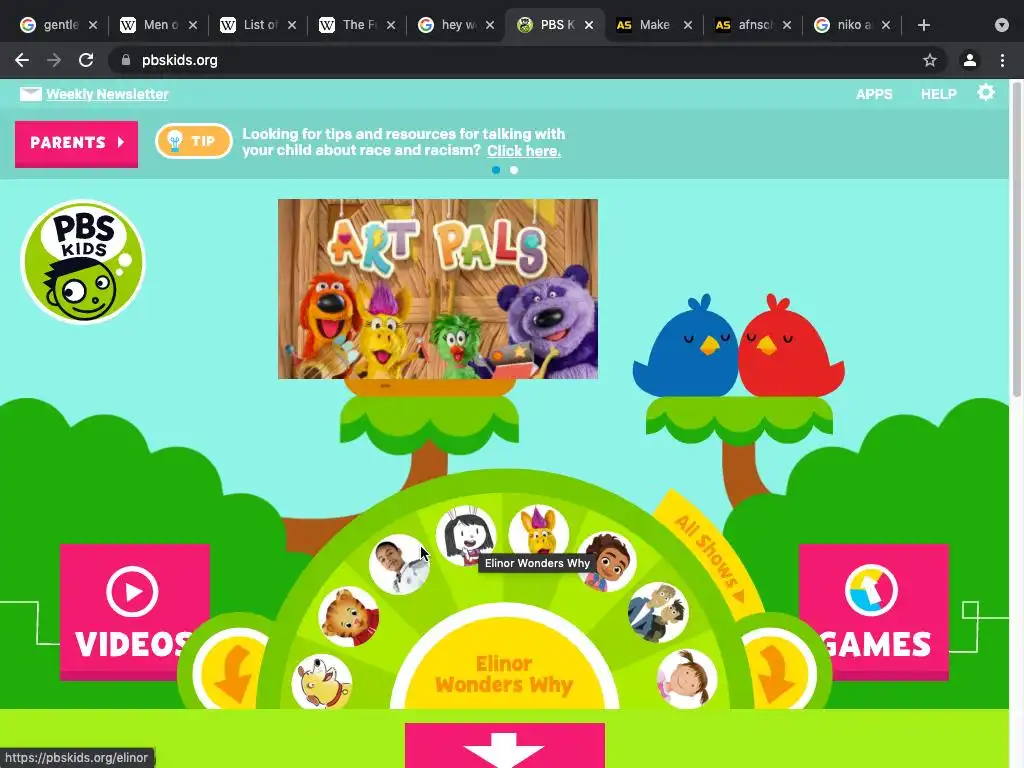Open Chrome three-dot menu
The height and width of the screenshot is (768, 1024).
click(1002, 60)
